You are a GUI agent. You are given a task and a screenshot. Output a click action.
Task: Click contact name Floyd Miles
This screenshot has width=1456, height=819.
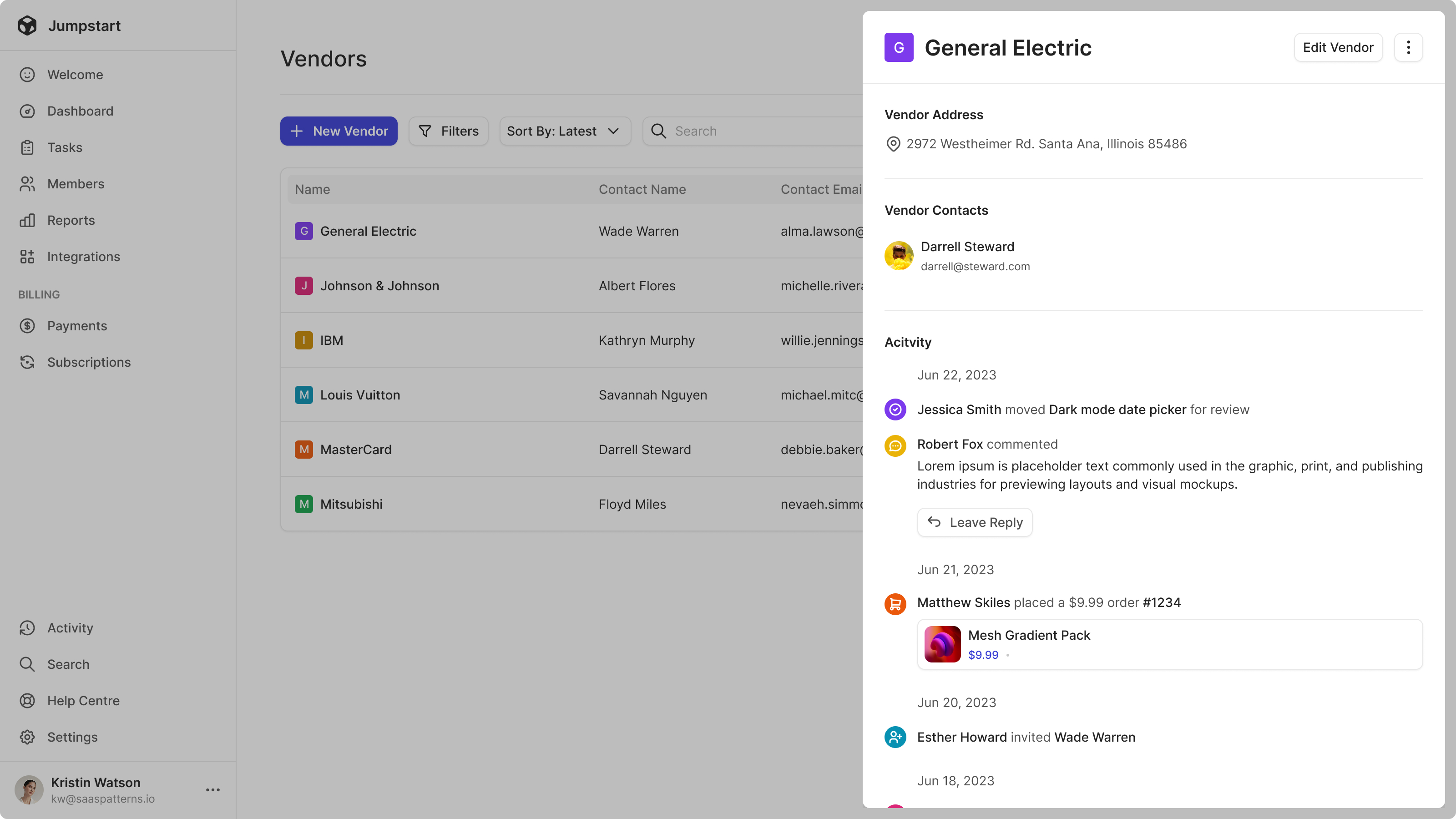(632, 504)
